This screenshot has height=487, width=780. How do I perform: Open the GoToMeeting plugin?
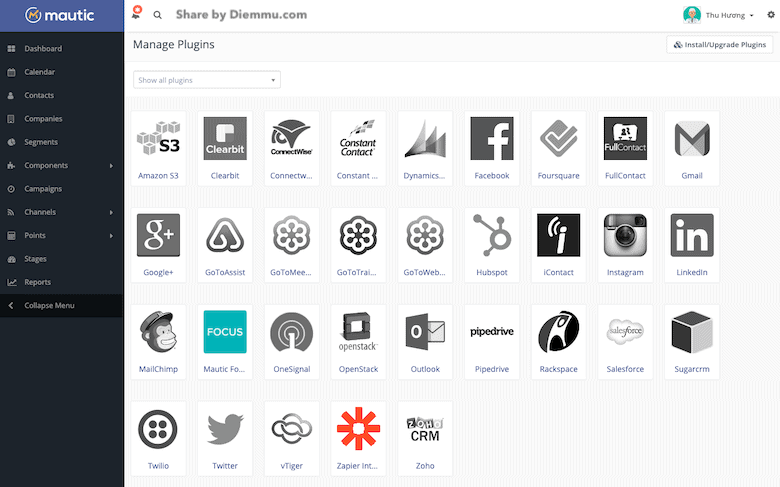pos(292,245)
